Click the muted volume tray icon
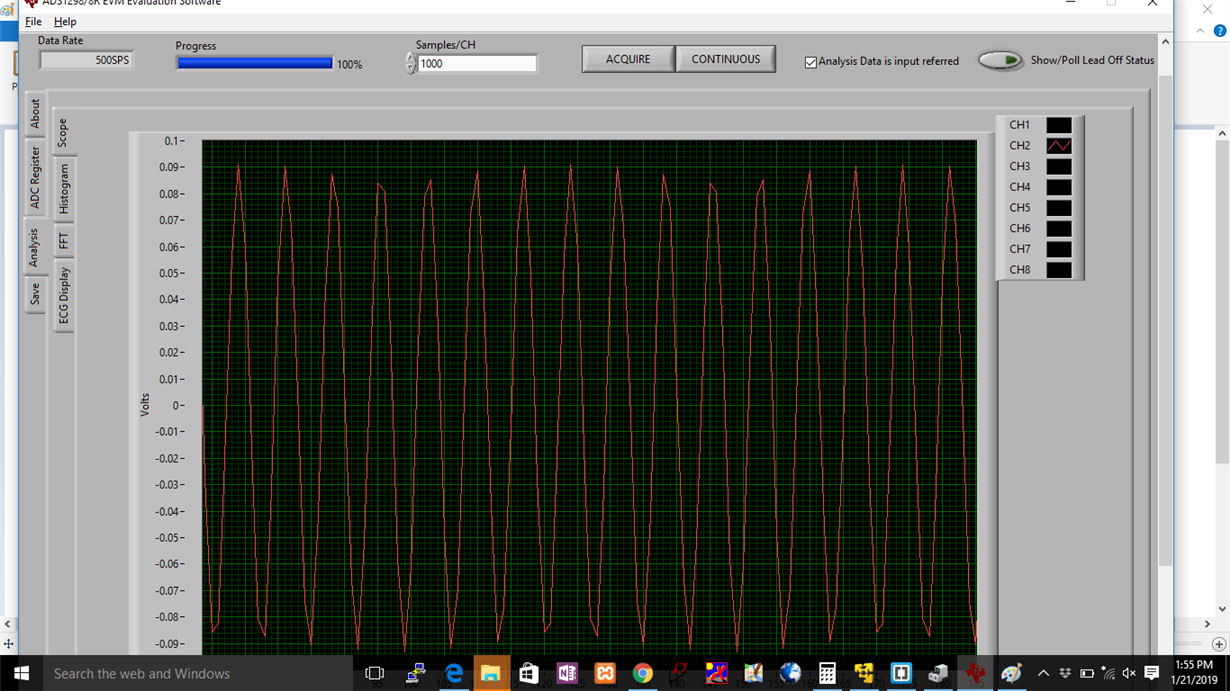1230x691 pixels. (1129, 674)
